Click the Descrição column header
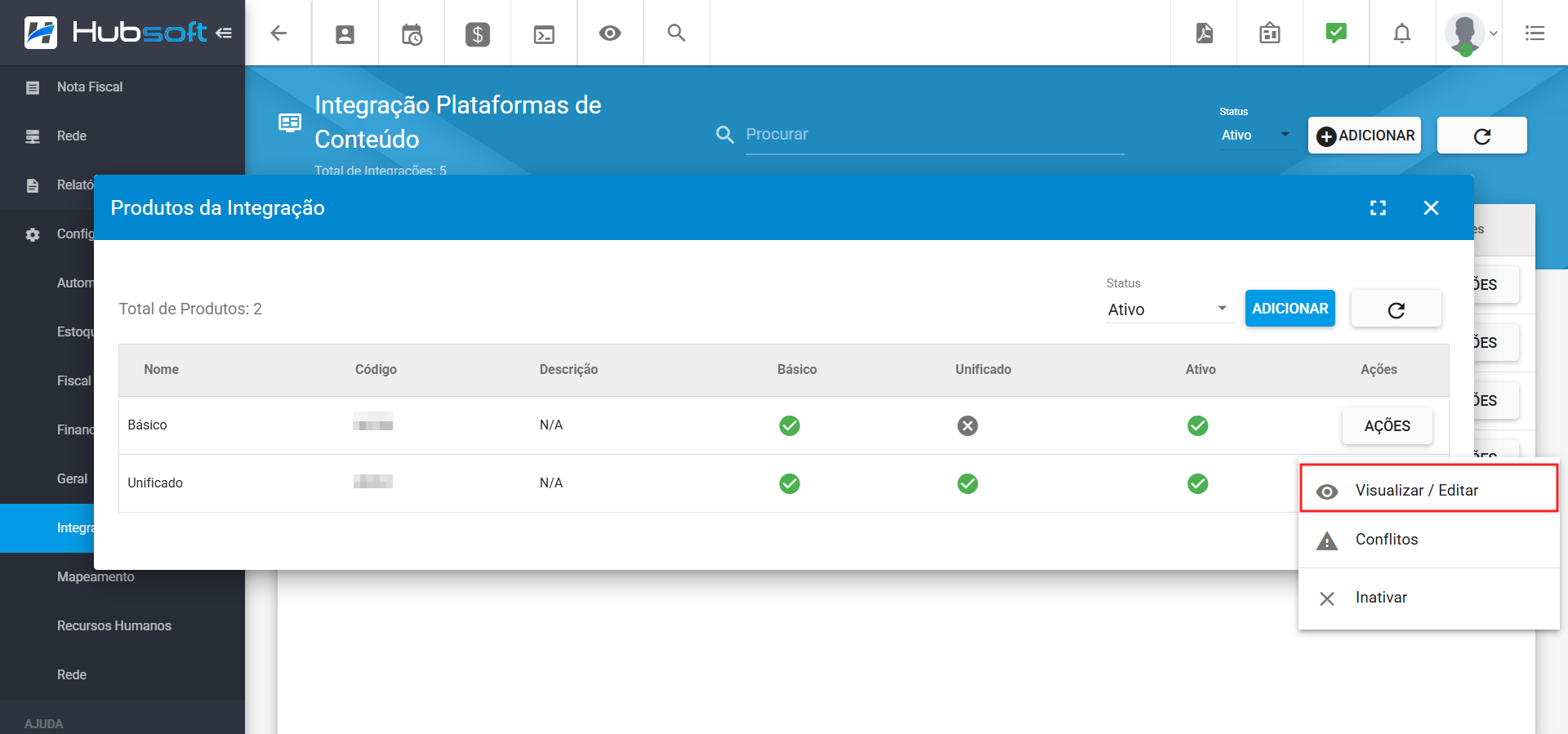 (568, 369)
